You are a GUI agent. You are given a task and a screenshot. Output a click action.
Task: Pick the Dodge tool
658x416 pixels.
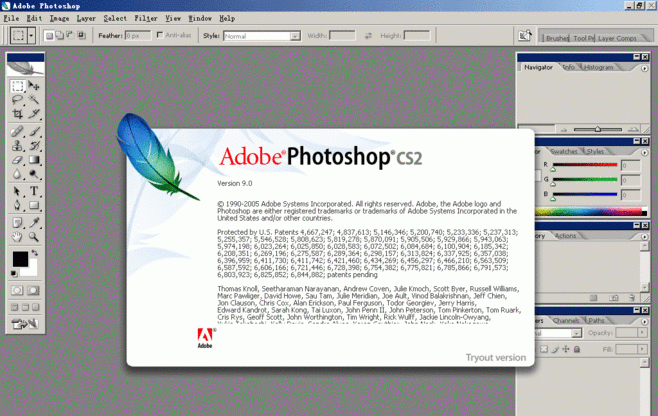point(34,174)
